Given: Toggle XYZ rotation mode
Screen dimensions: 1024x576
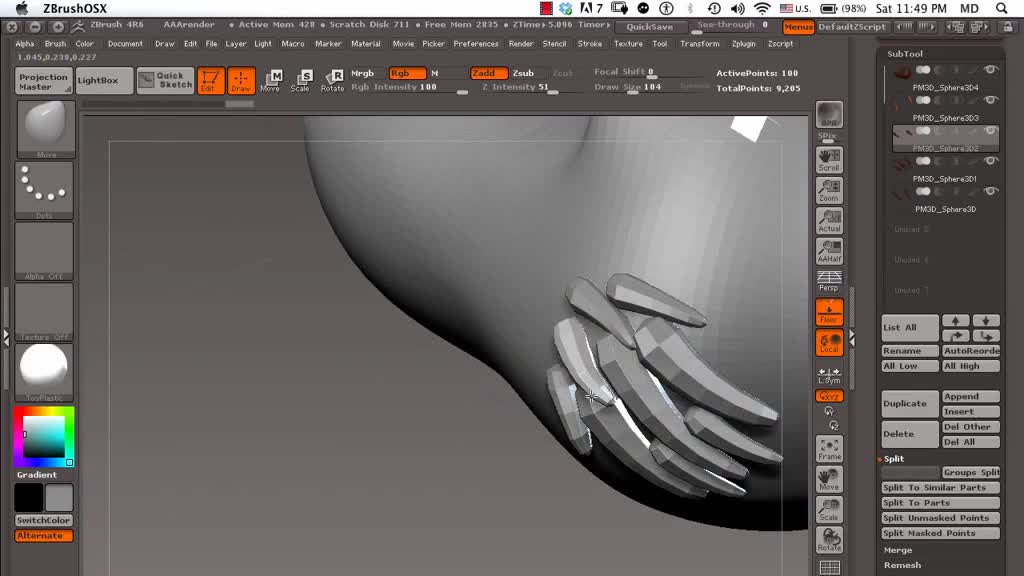Looking at the screenshot, I should coord(829,396).
